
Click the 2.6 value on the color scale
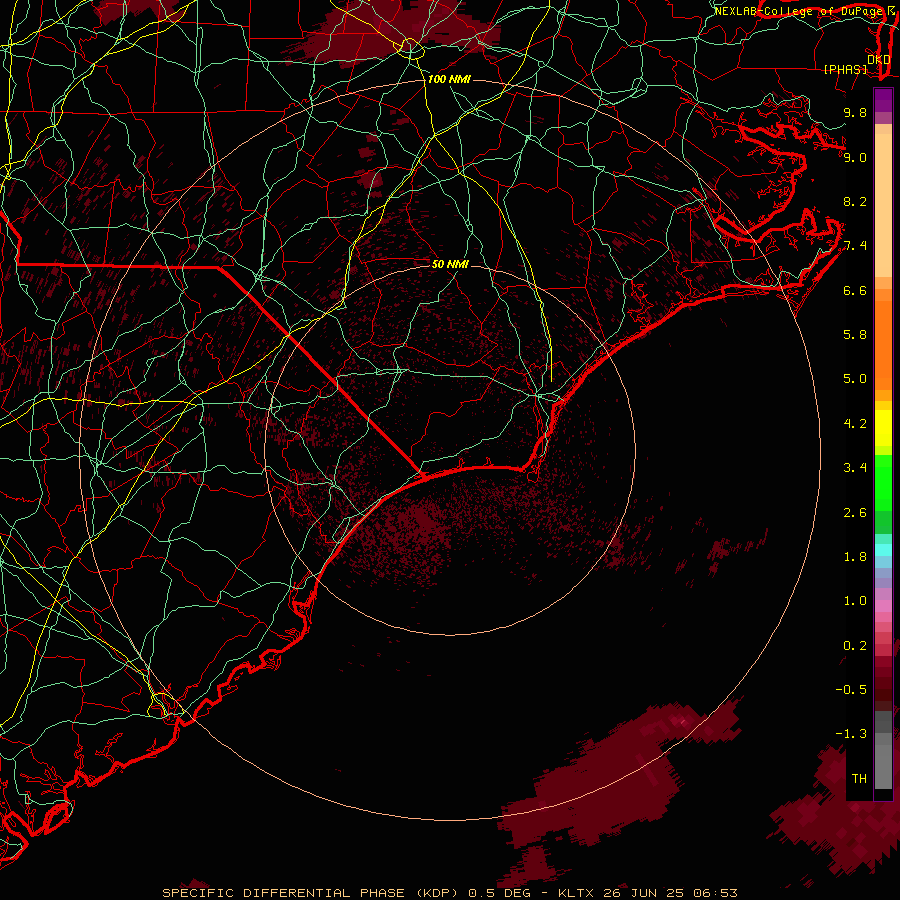click(x=855, y=513)
